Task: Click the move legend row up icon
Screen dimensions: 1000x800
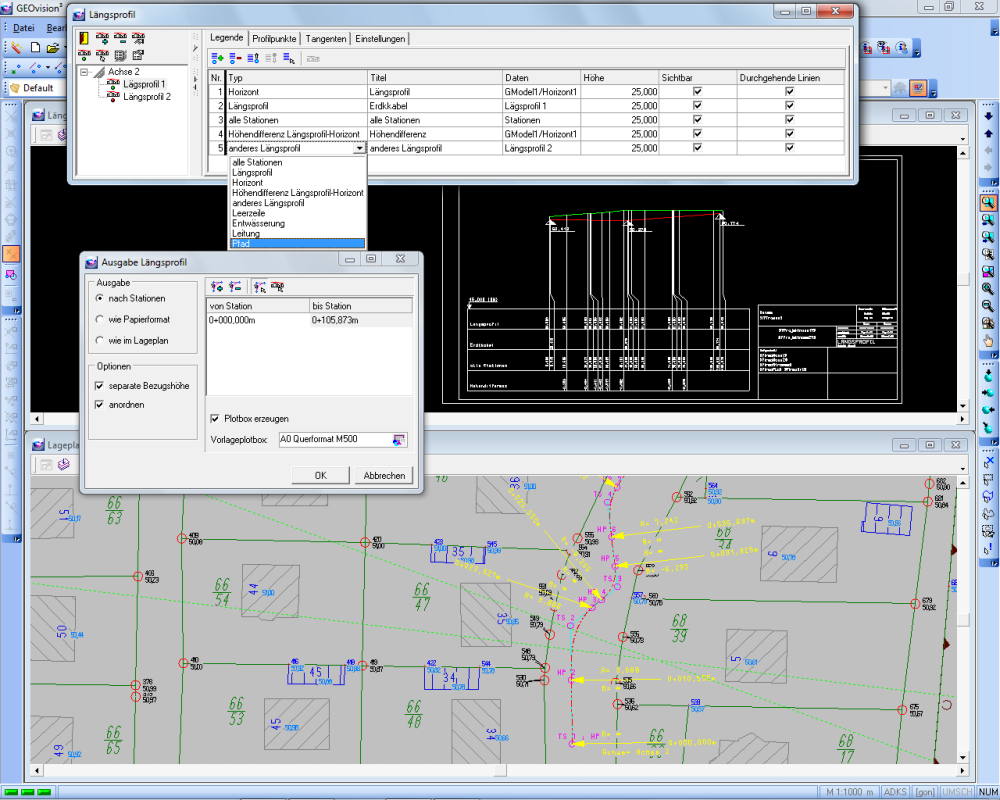Action: [253, 58]
